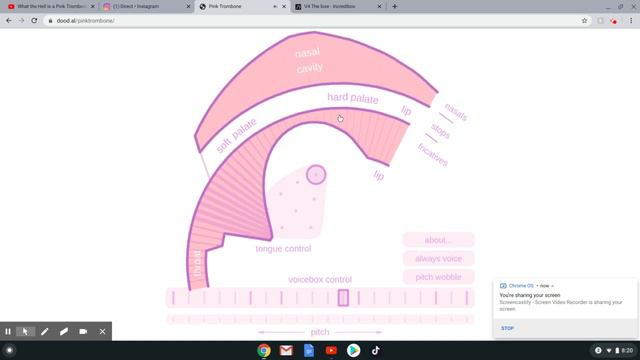Click the pitch label
This screenshot has height=360, width=640.
pos(320,332)
